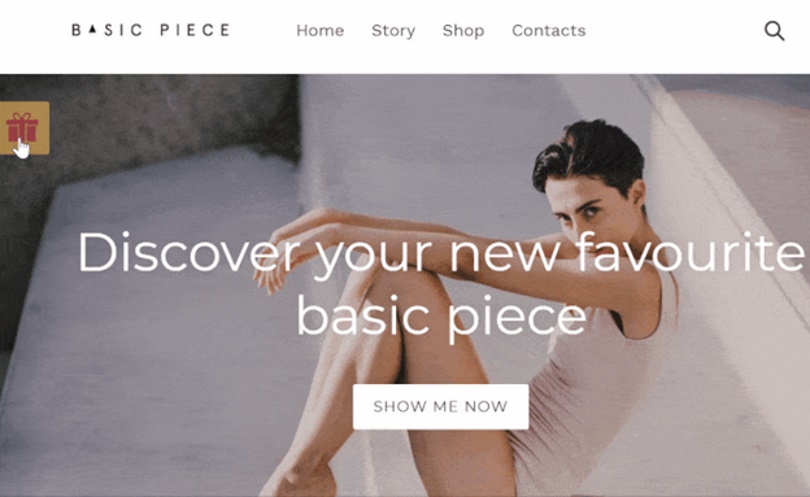Click the word PIECE in the logo

click(x=195, y=30)
